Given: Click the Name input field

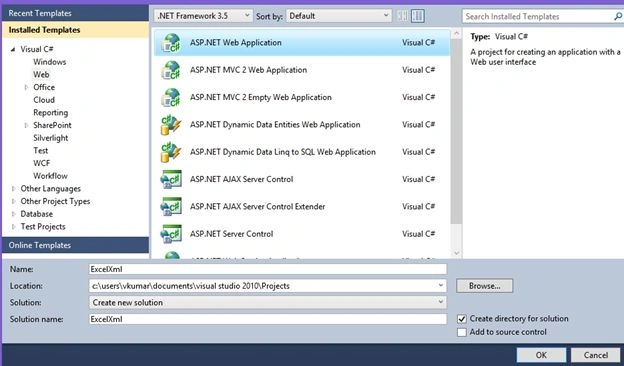Looking at the screenshot, I should pos(267,269).
